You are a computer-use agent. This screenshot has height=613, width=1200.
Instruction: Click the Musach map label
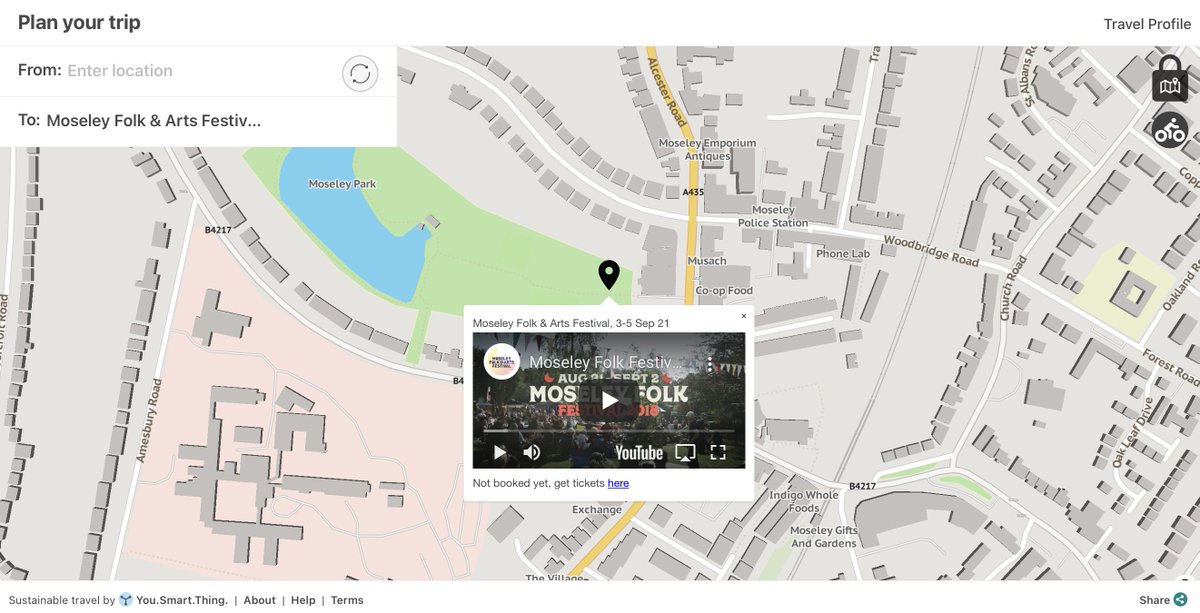coord(706,261)
